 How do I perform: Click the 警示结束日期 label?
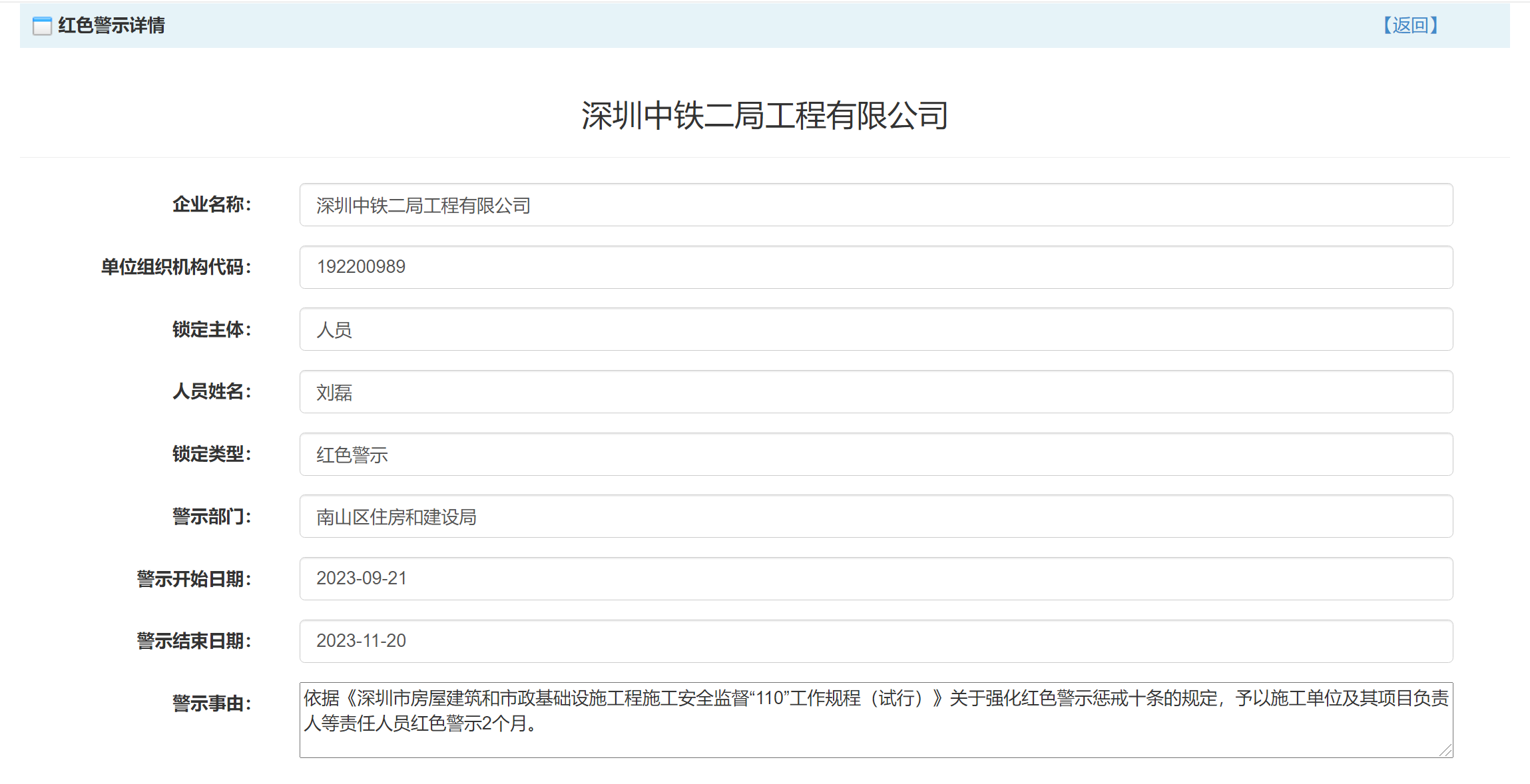194,641
